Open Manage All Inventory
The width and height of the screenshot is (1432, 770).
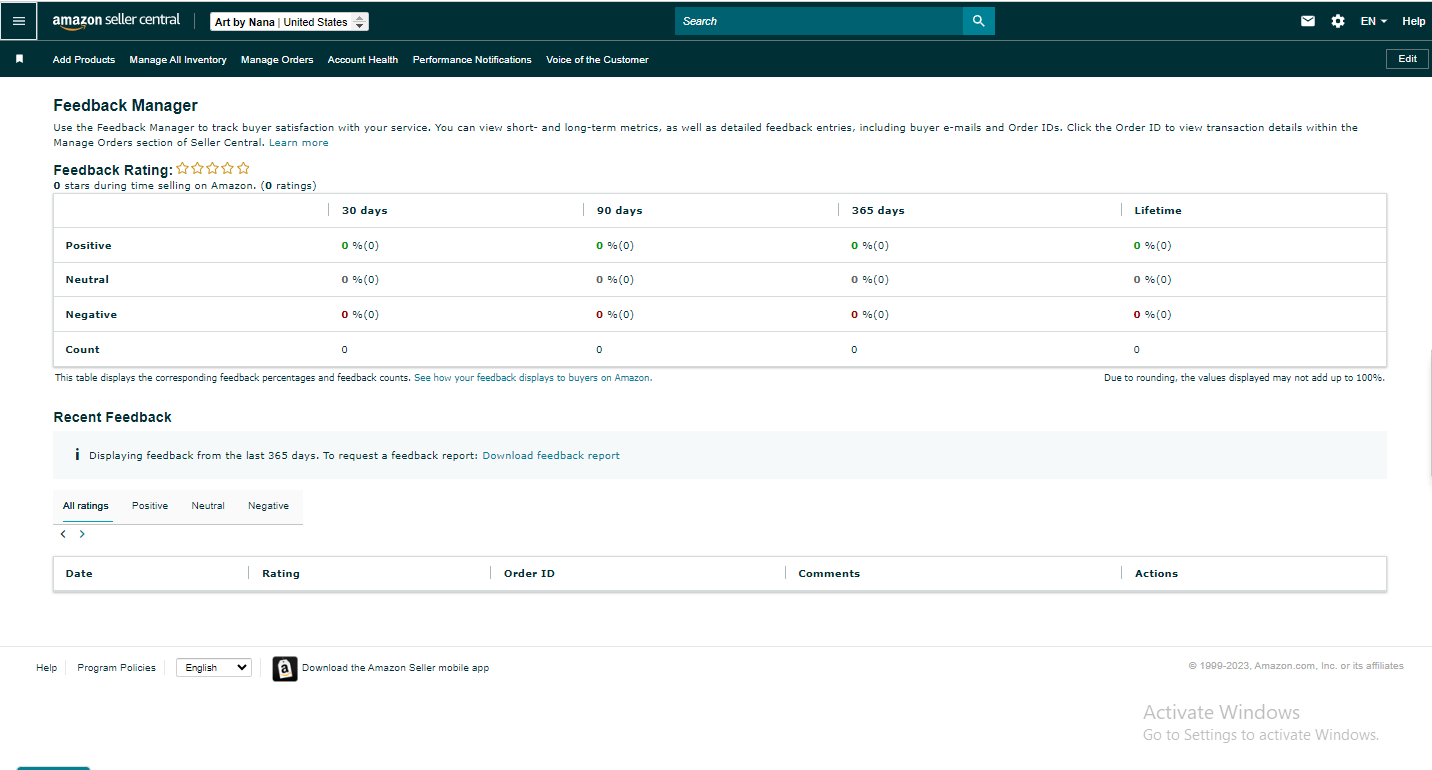(x=178, y=60)
